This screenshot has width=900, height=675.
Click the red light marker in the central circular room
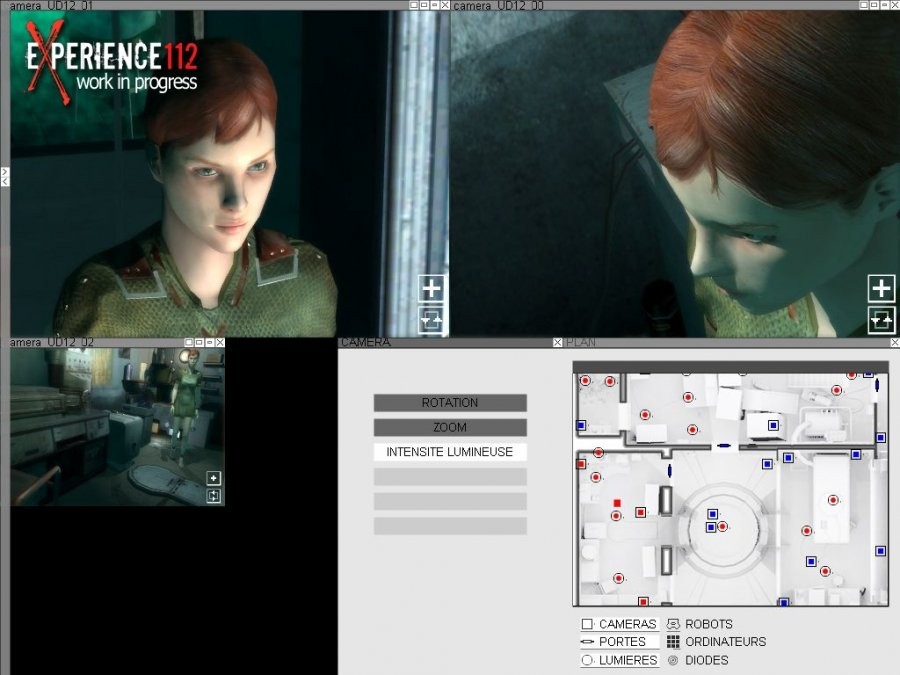723,526
